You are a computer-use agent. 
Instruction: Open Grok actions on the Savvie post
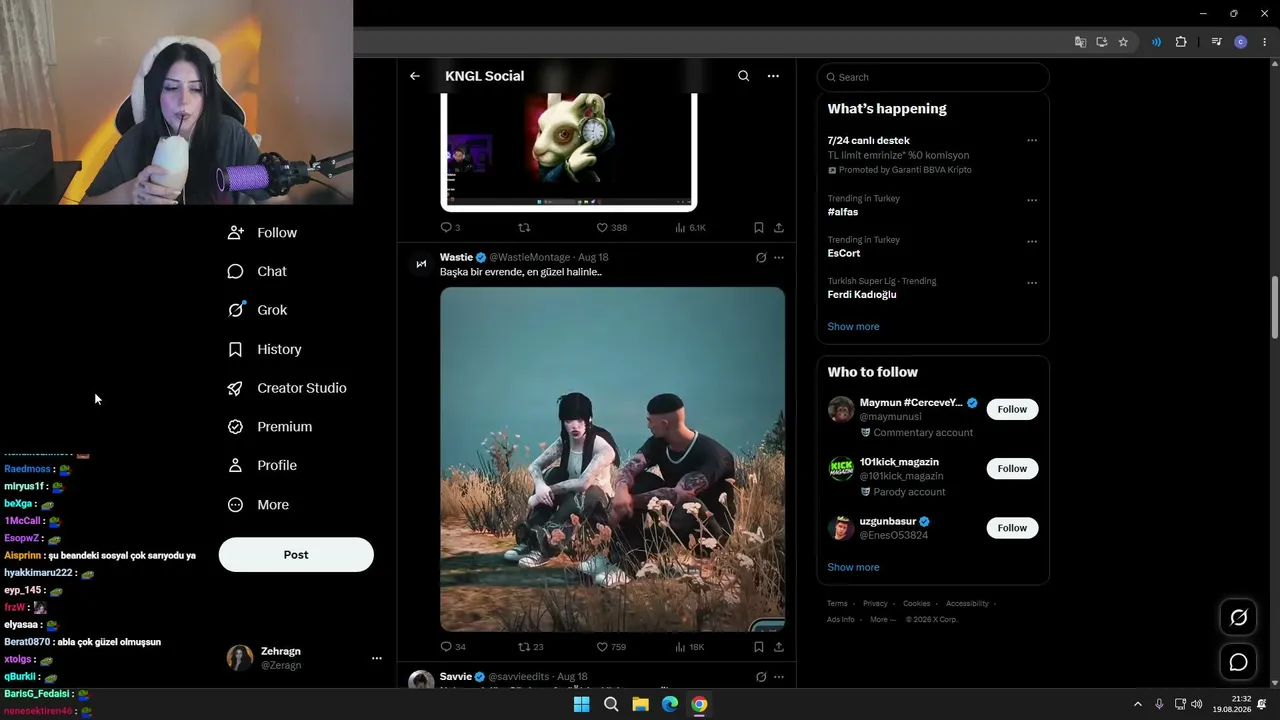[x=761, y=677]
